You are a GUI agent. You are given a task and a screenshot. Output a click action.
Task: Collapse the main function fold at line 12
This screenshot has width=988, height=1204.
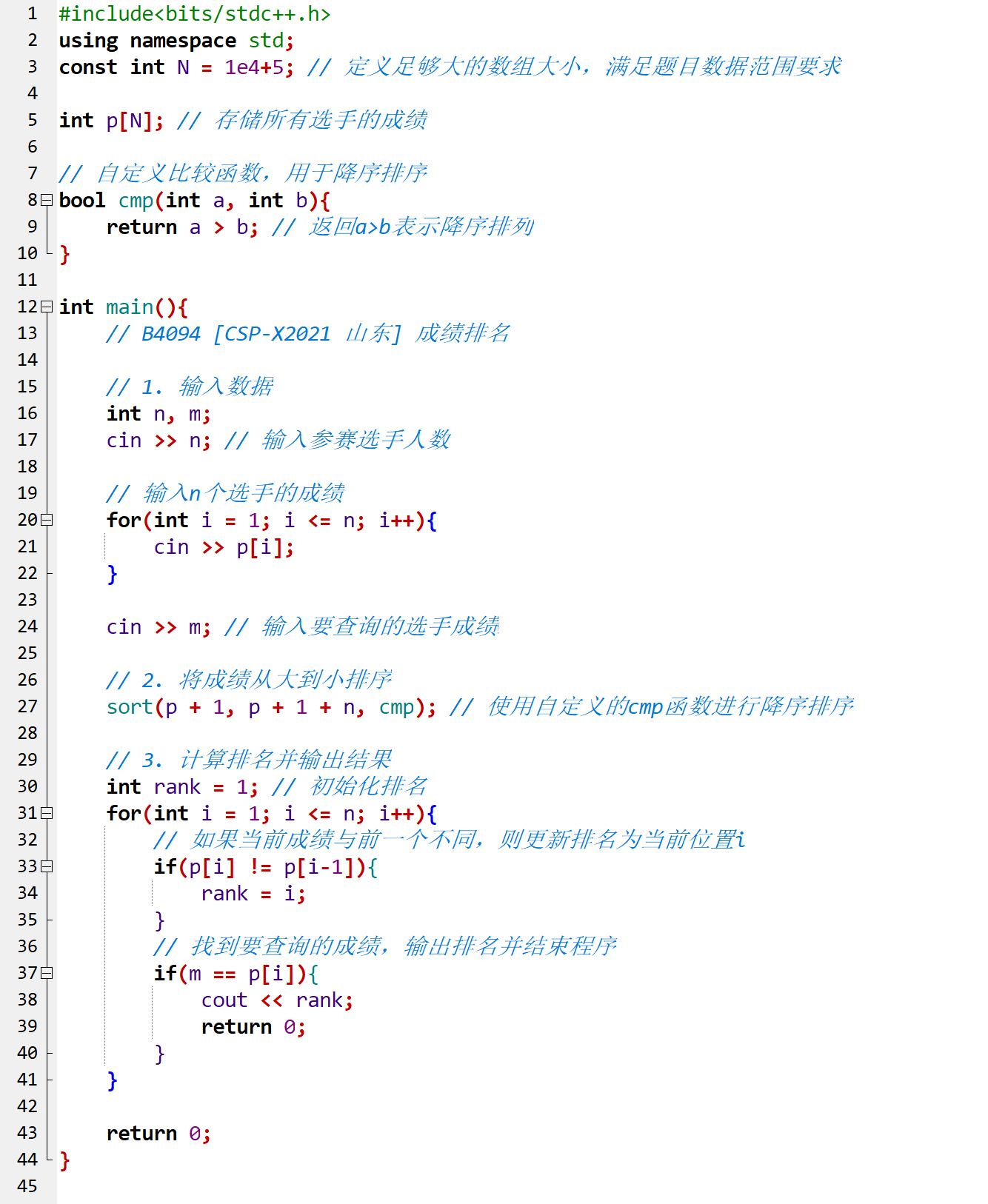click(x=47, y=307)
